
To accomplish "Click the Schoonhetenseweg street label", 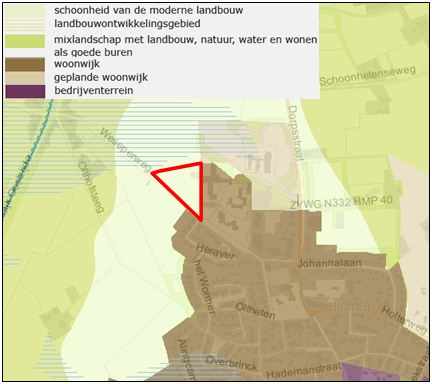I will 368,76.
